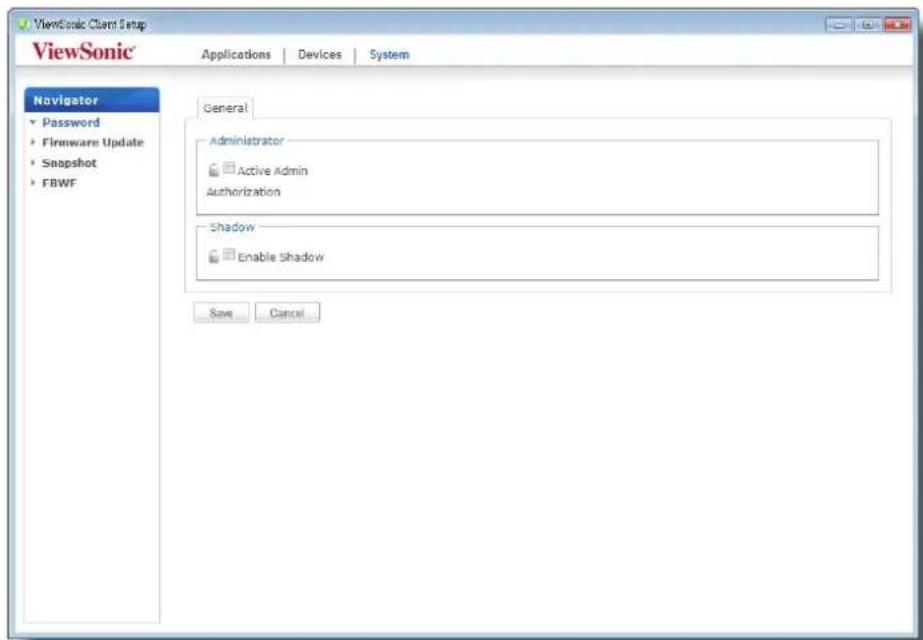Select Password in the Navigator
Image resolution: width=923 pixels, height=640 pixels.
click(71, 122)
